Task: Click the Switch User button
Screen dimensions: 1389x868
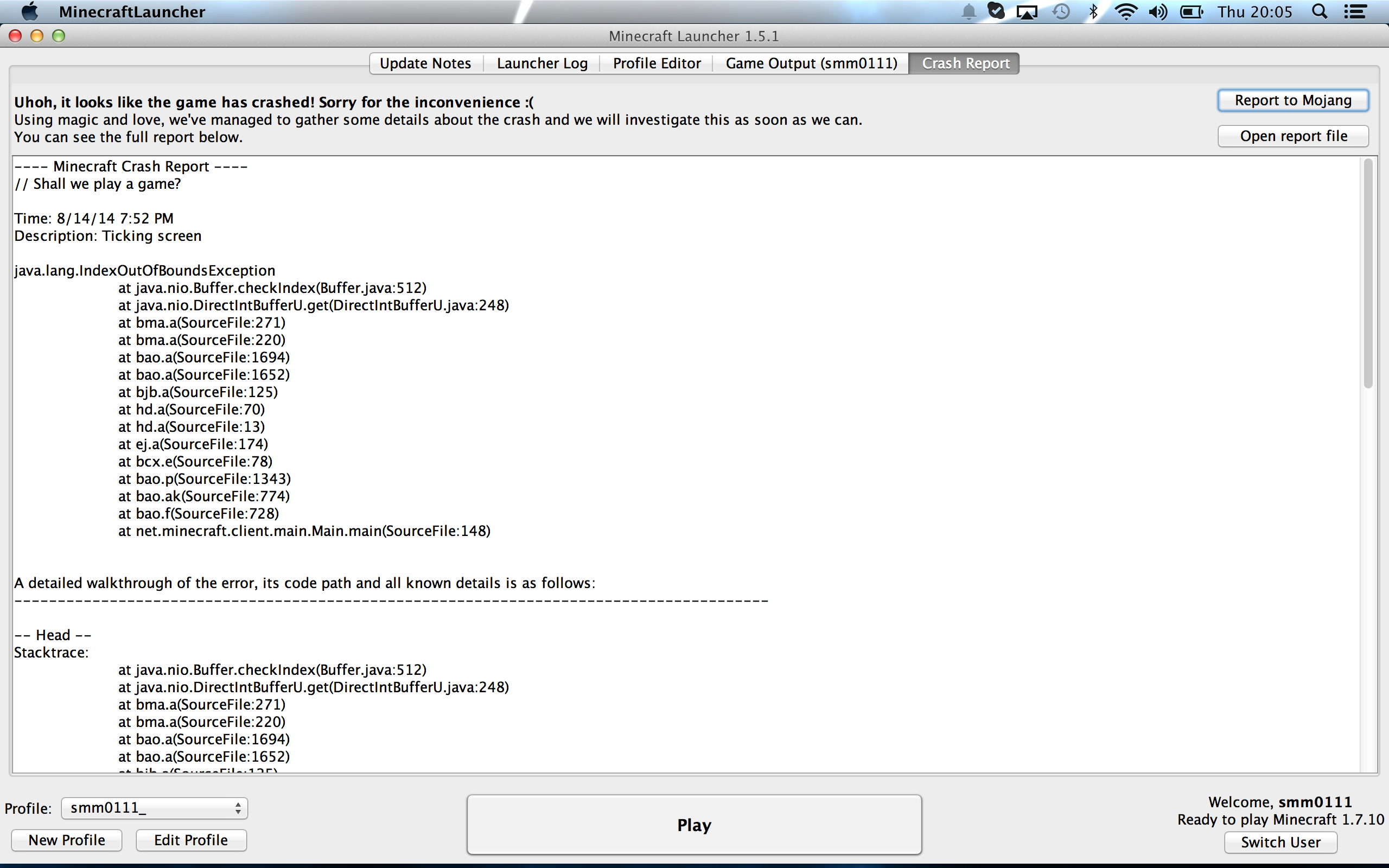Action: pyautogui.click(x=1280, y=842)
